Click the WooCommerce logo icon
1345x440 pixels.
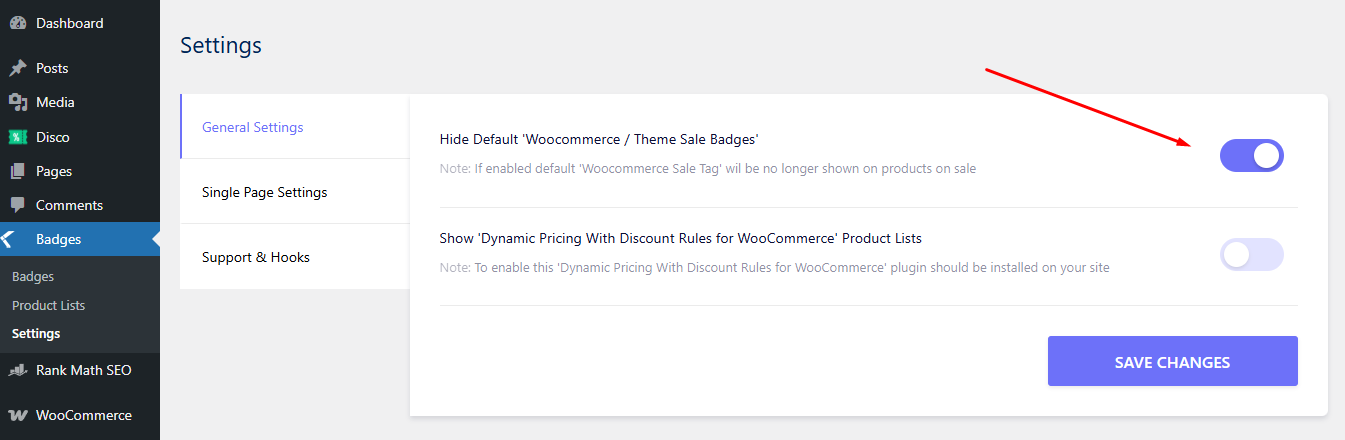(17, 415)
